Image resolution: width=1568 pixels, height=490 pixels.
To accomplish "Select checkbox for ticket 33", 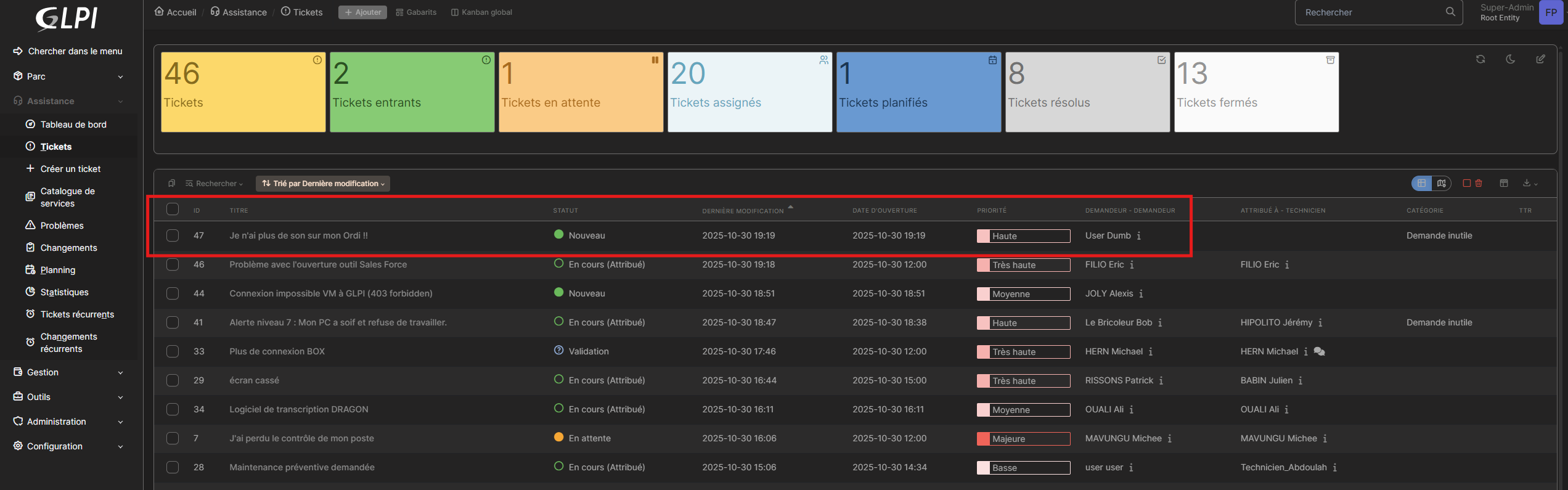I will [173, 351].
